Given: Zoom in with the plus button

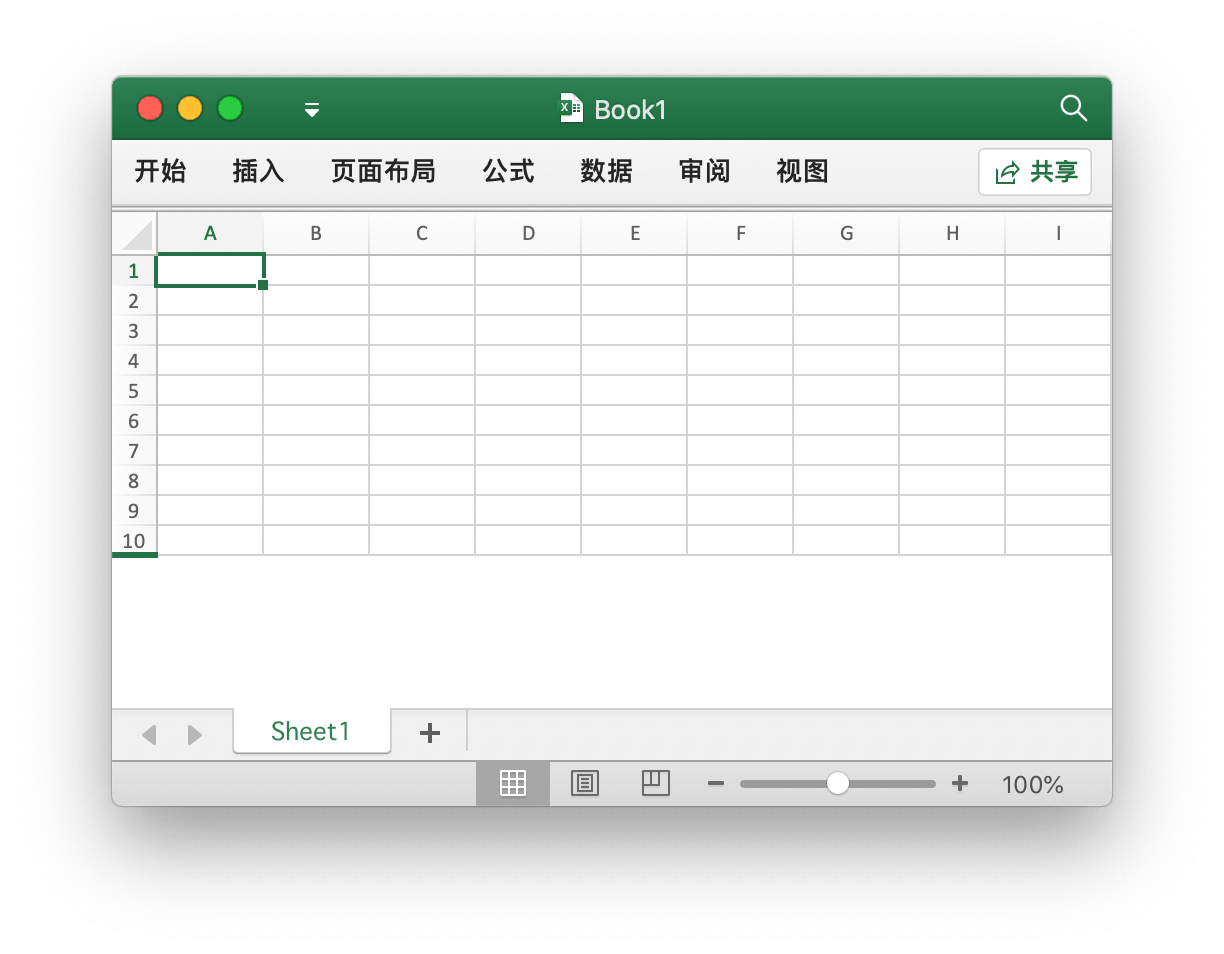Looking at the screenshot, I should point(960,783).
